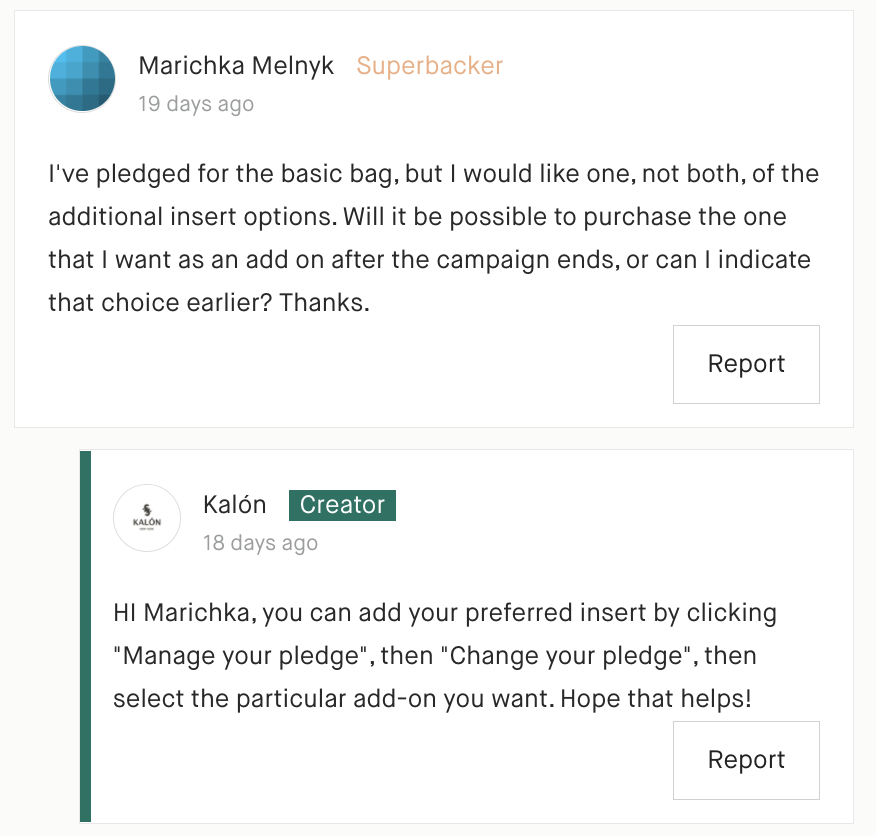The height and width of the screenshot is (836, 876).
Task: Click the green Creator badge
Action: (x=342, y=505)
